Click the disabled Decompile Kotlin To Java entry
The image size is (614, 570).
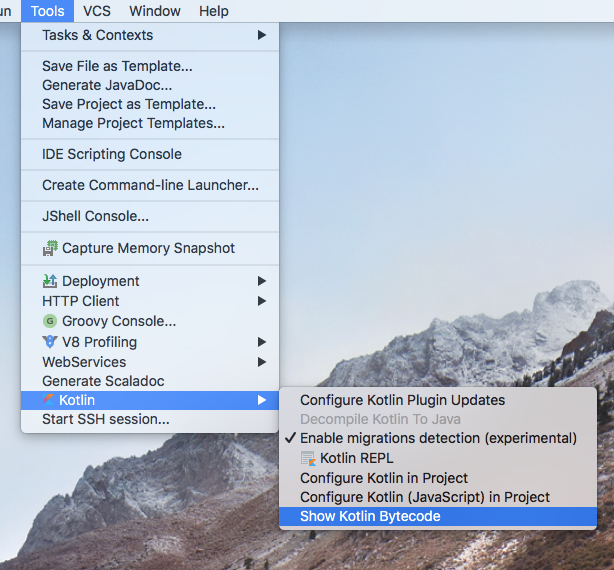point(438,419)
